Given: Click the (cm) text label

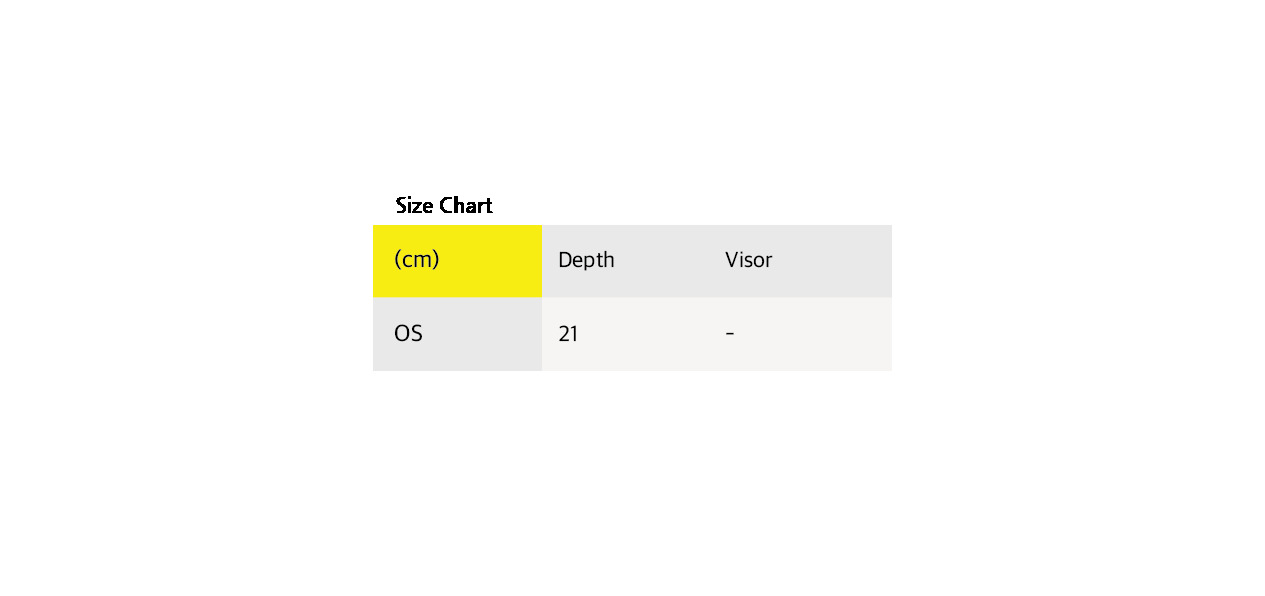Looking at the screenshot, I should click(417, 260).
